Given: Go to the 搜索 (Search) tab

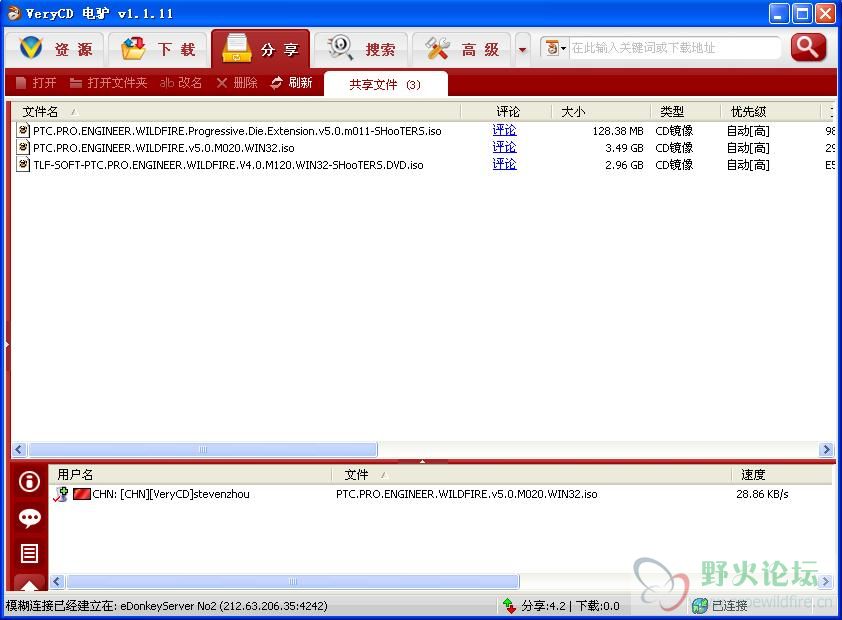Looking at the screenshot, I should (x=361, y=49).
